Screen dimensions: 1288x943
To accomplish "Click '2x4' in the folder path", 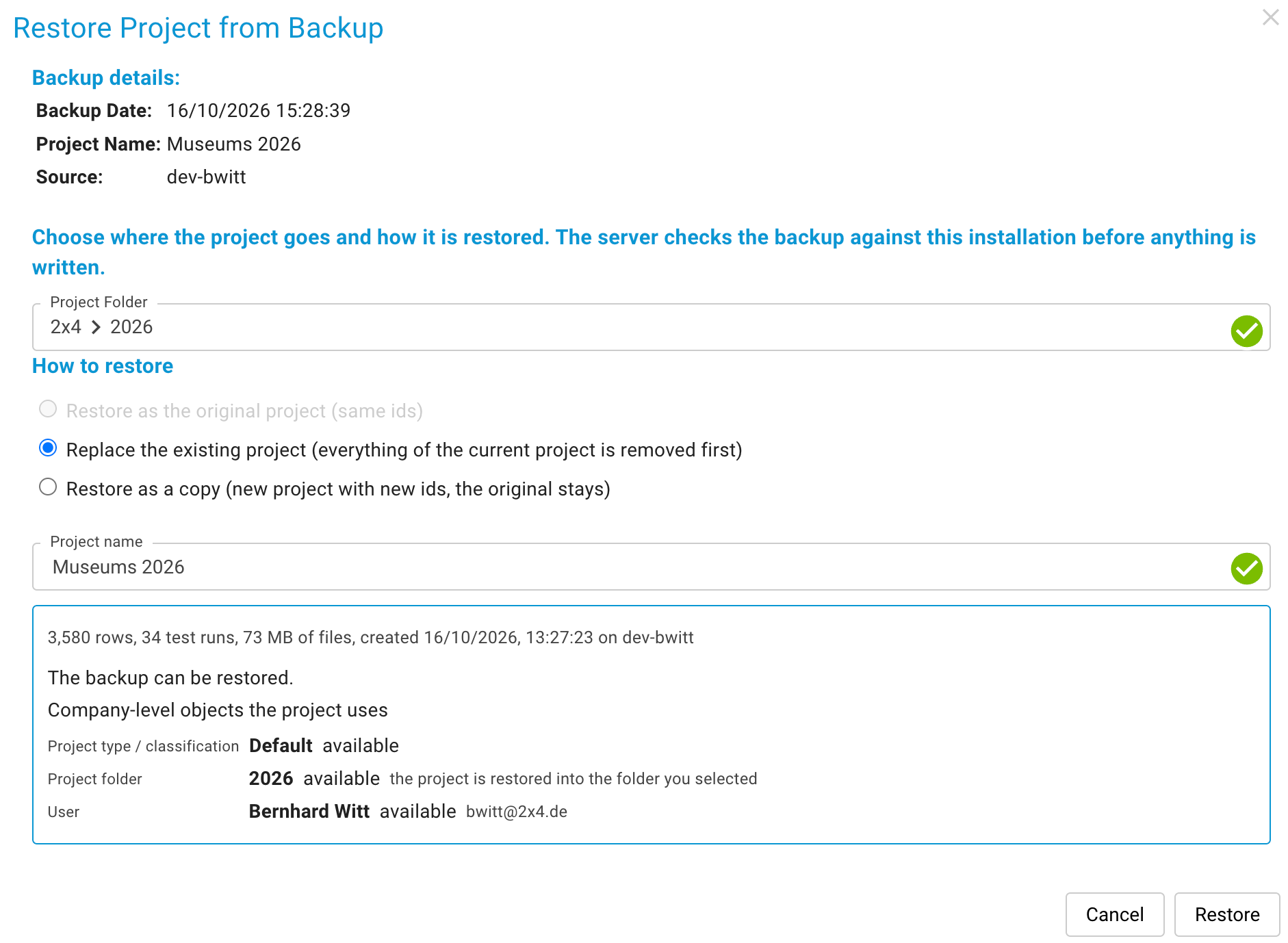I will (66, 327).
